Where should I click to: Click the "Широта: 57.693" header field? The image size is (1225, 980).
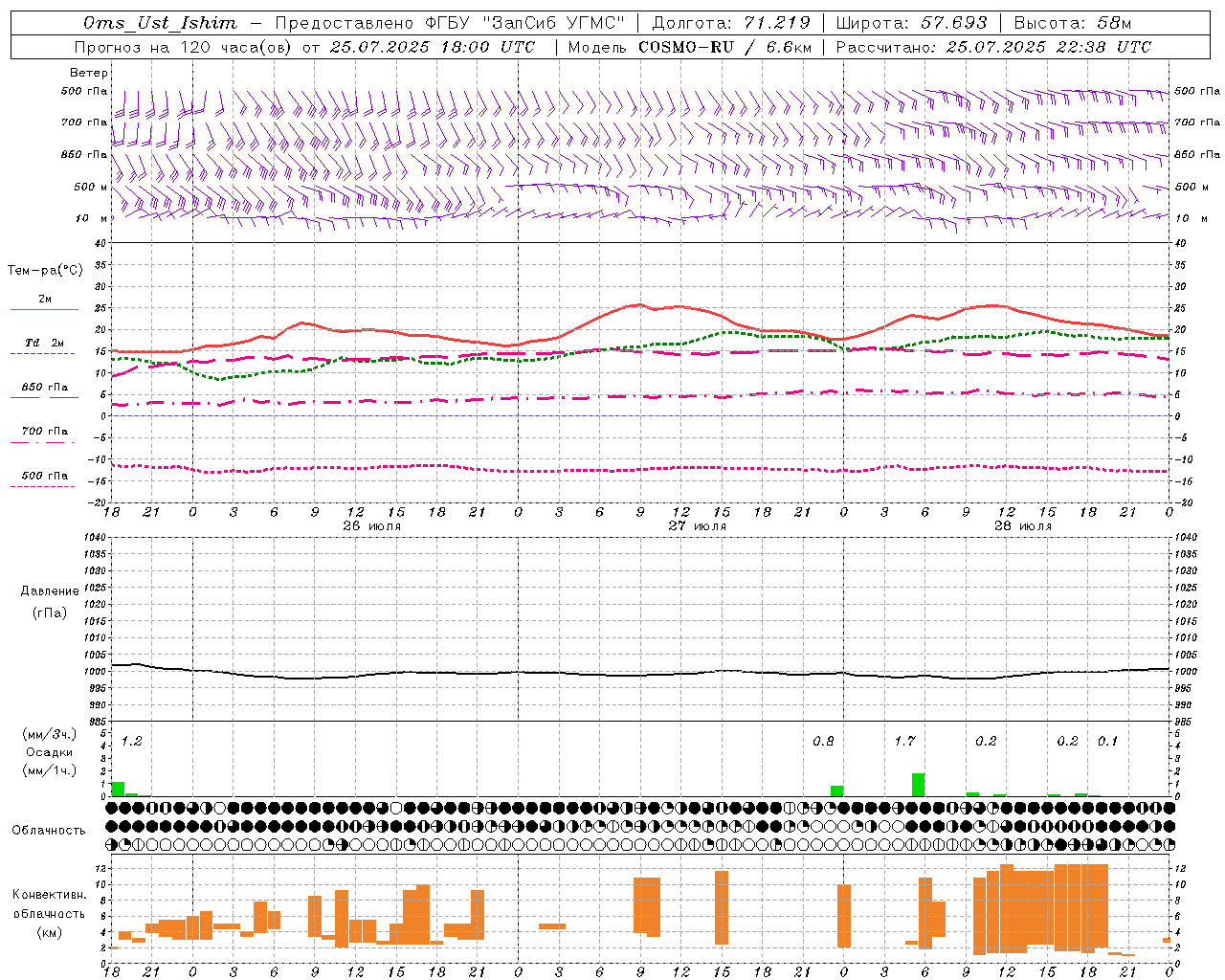click(x=912, y=23)
